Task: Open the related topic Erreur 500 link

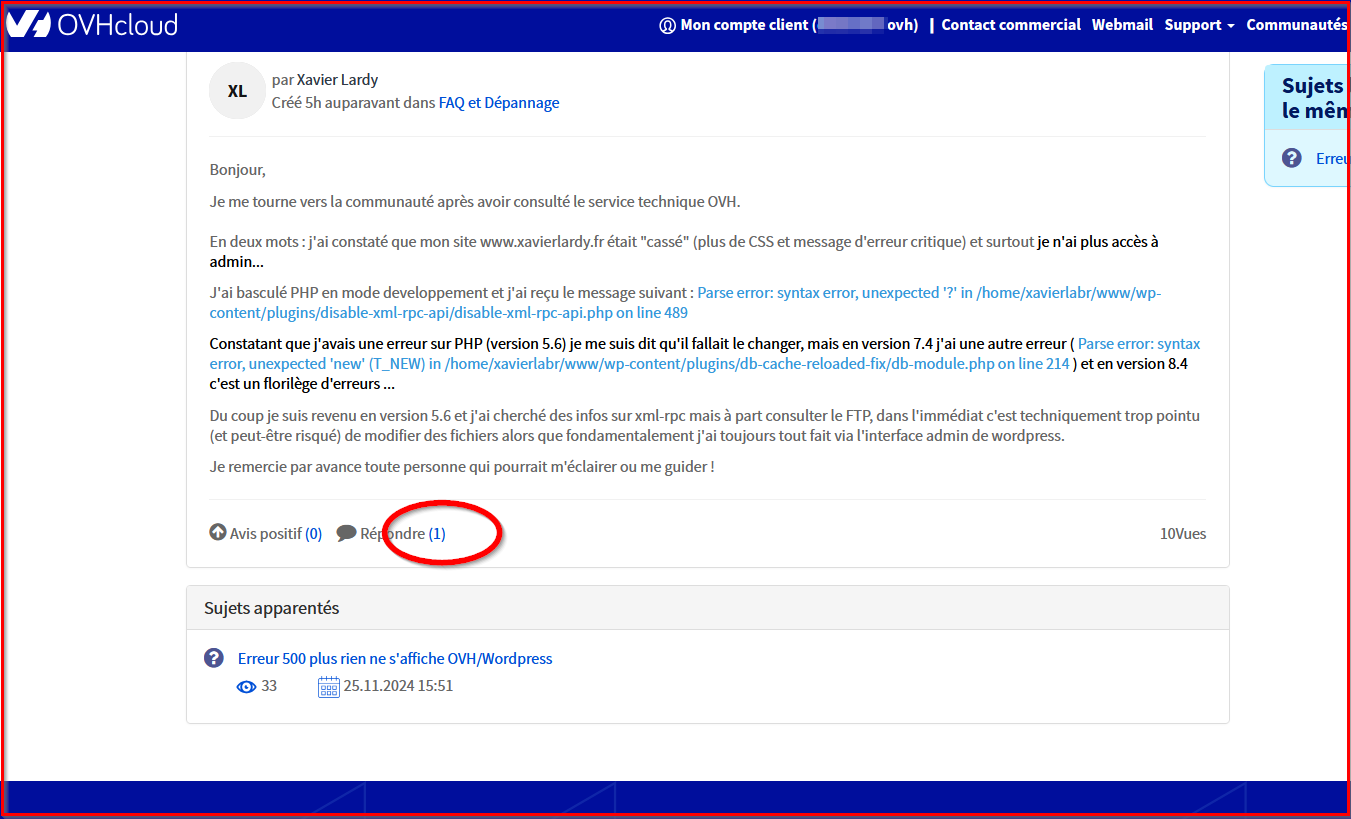Action: coord(395,659)
